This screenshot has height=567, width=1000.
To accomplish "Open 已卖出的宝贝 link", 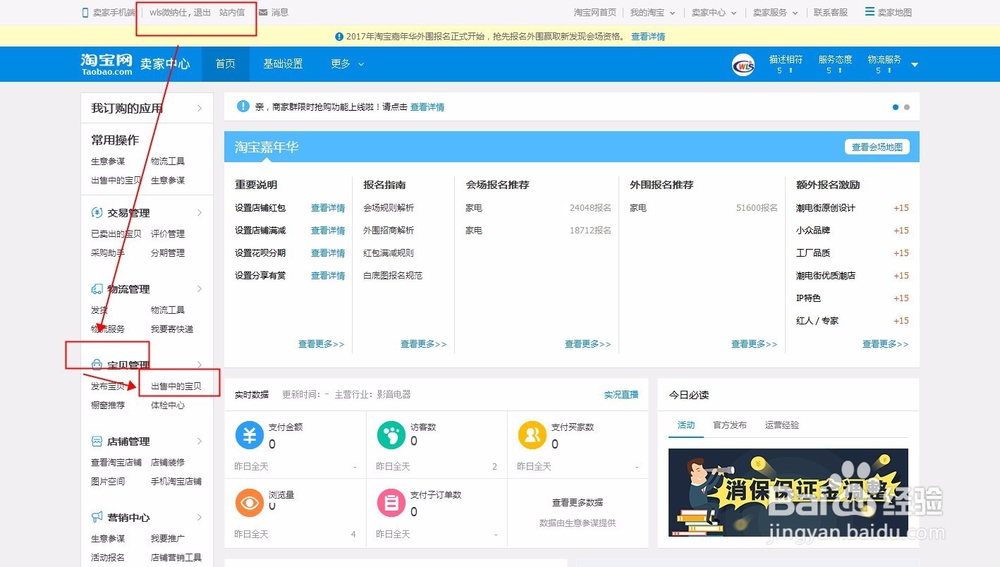I will 116,234.
